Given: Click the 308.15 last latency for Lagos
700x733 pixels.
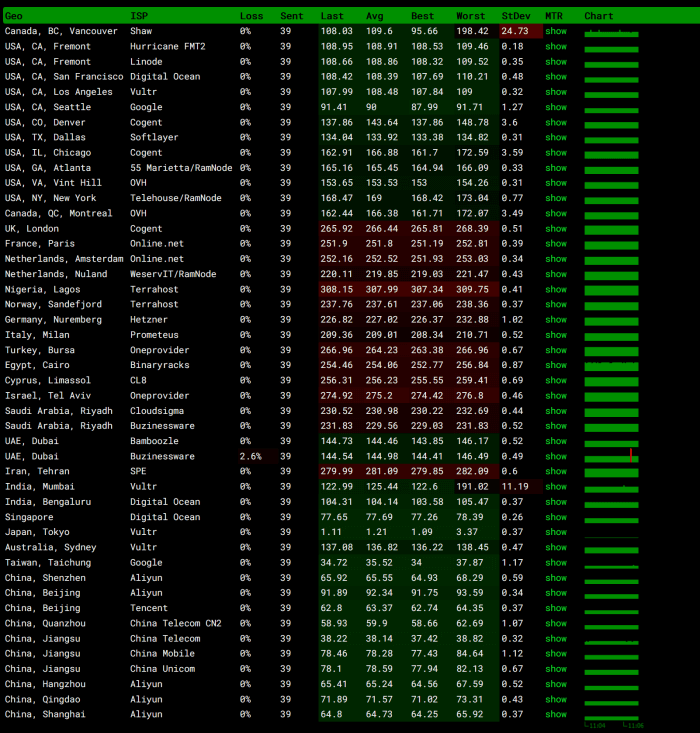Looking at the screenshot, I should pyautogui.click(x=337, y=289).
